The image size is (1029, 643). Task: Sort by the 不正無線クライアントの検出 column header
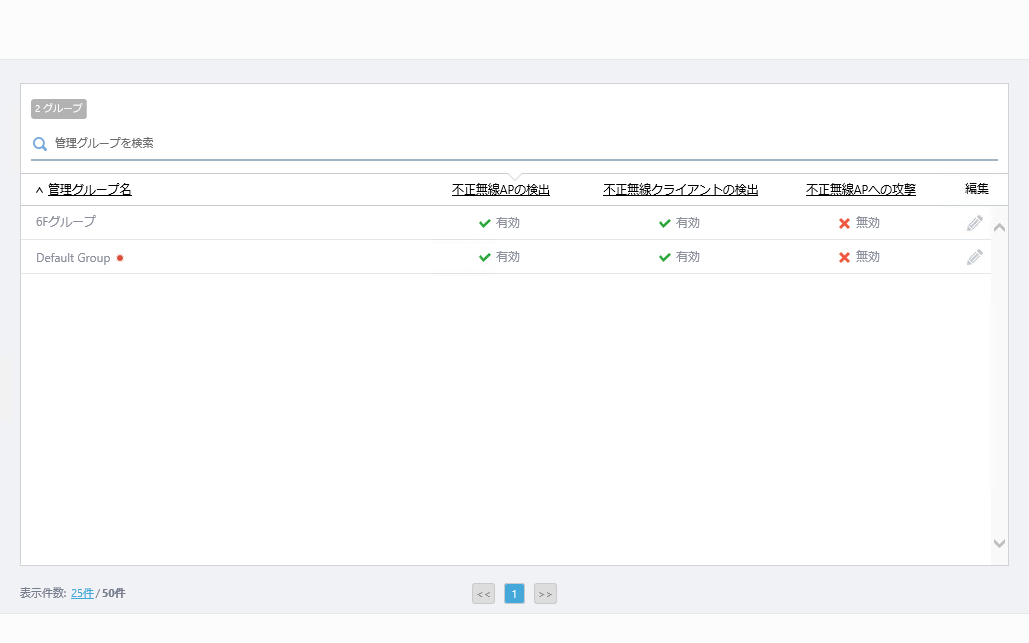[680, 190]
